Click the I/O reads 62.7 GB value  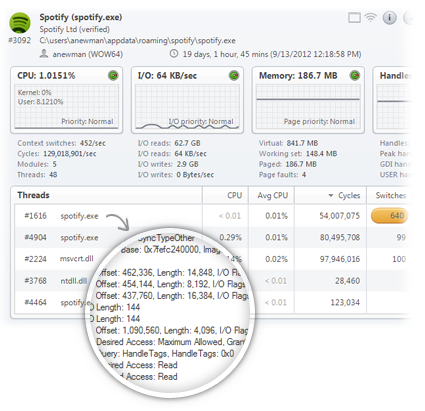187,143
